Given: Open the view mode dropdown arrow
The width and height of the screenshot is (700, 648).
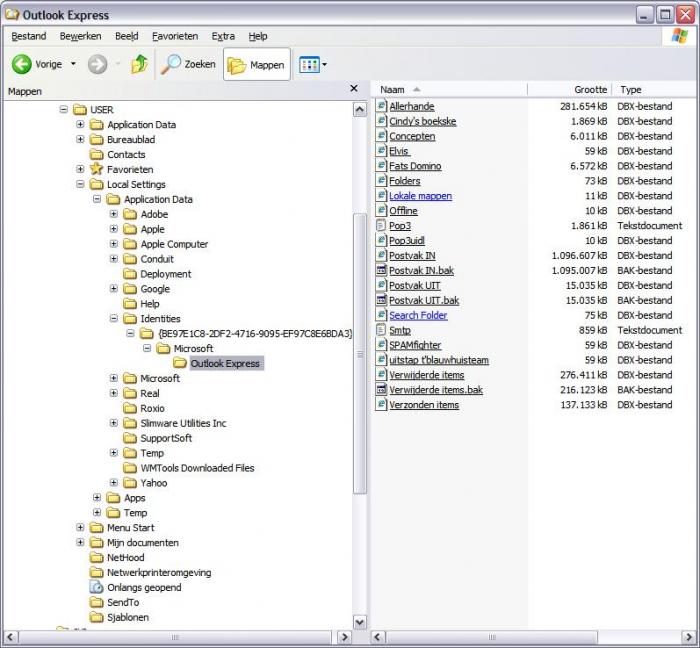Looking at the screenshot, I should pyautogui.click(x=325, y=65).
